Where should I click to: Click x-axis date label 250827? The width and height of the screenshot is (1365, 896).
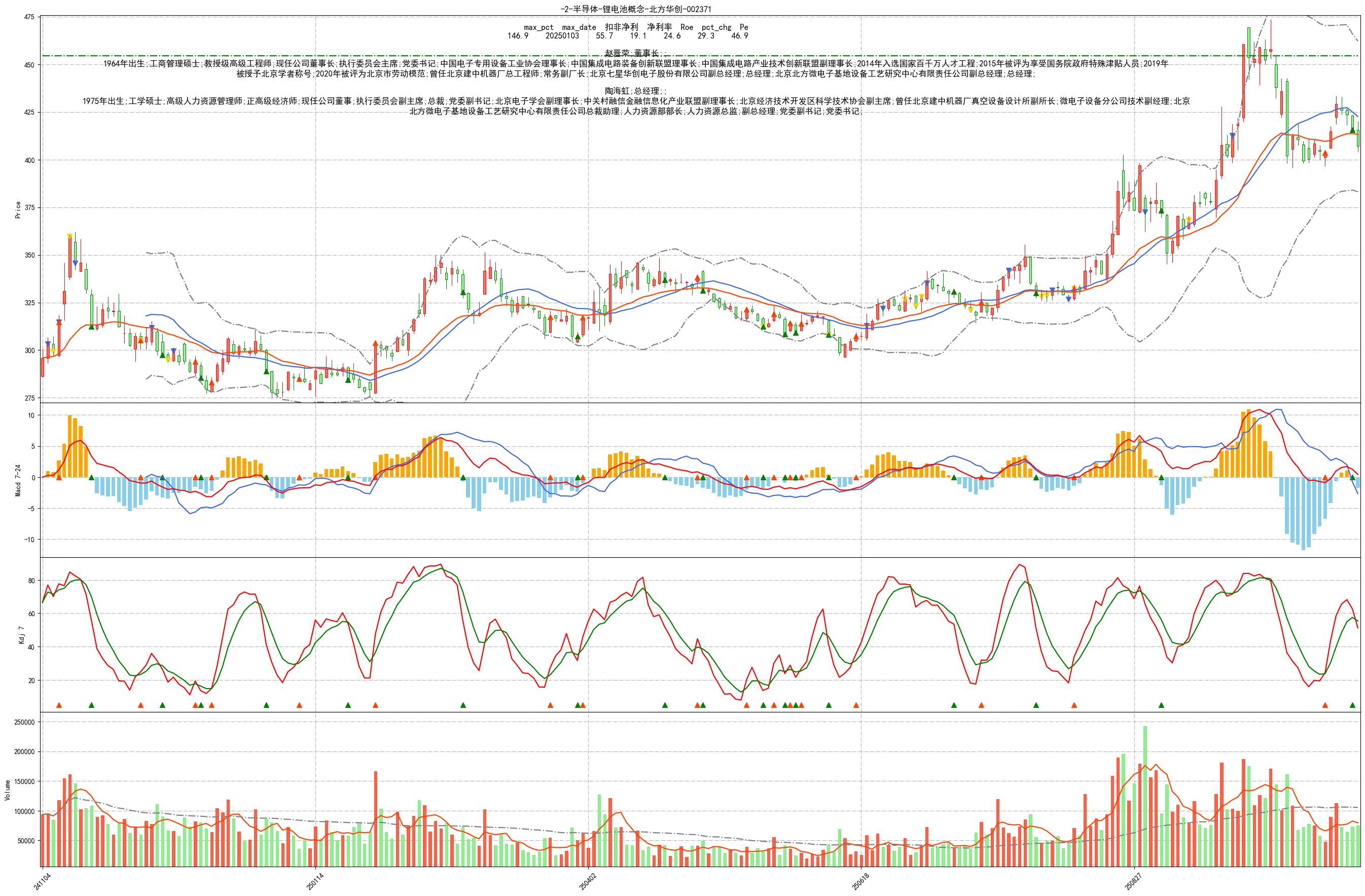[1133, 881]
